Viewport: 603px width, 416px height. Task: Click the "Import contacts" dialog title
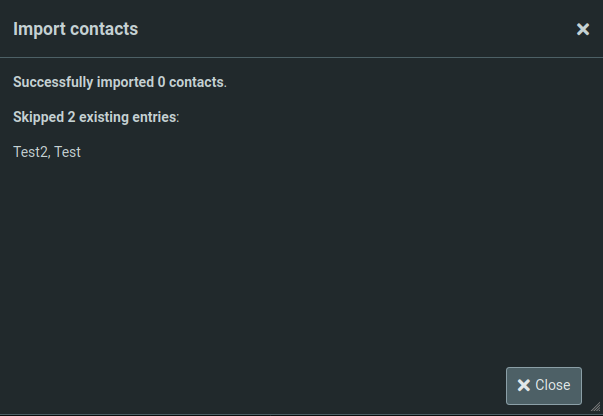pyautogui.click(x=75, y=29)
